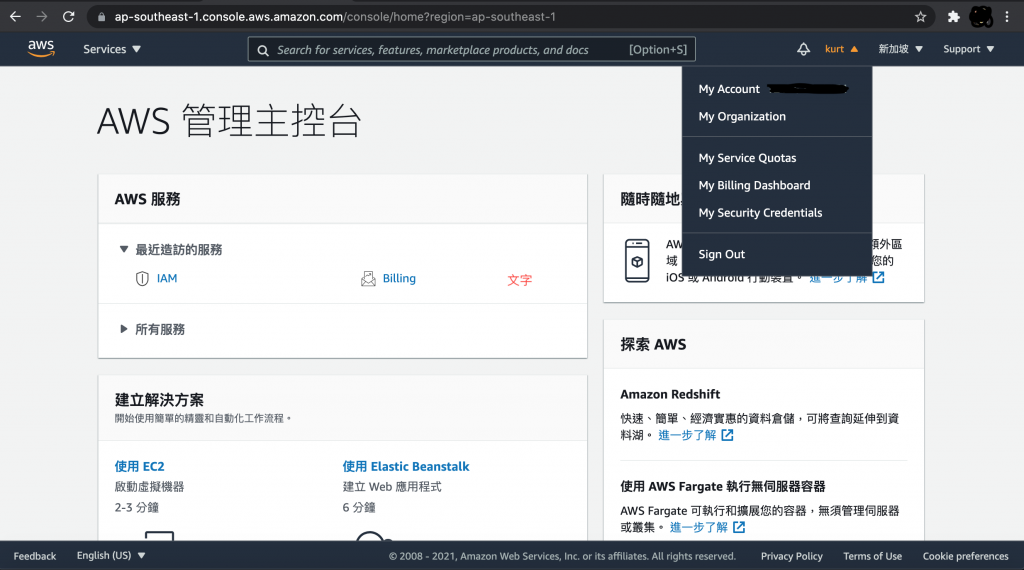This screenshot has width=1024, height=570.
Task: Open My Billing Dashboard
Action: (754, 185)
